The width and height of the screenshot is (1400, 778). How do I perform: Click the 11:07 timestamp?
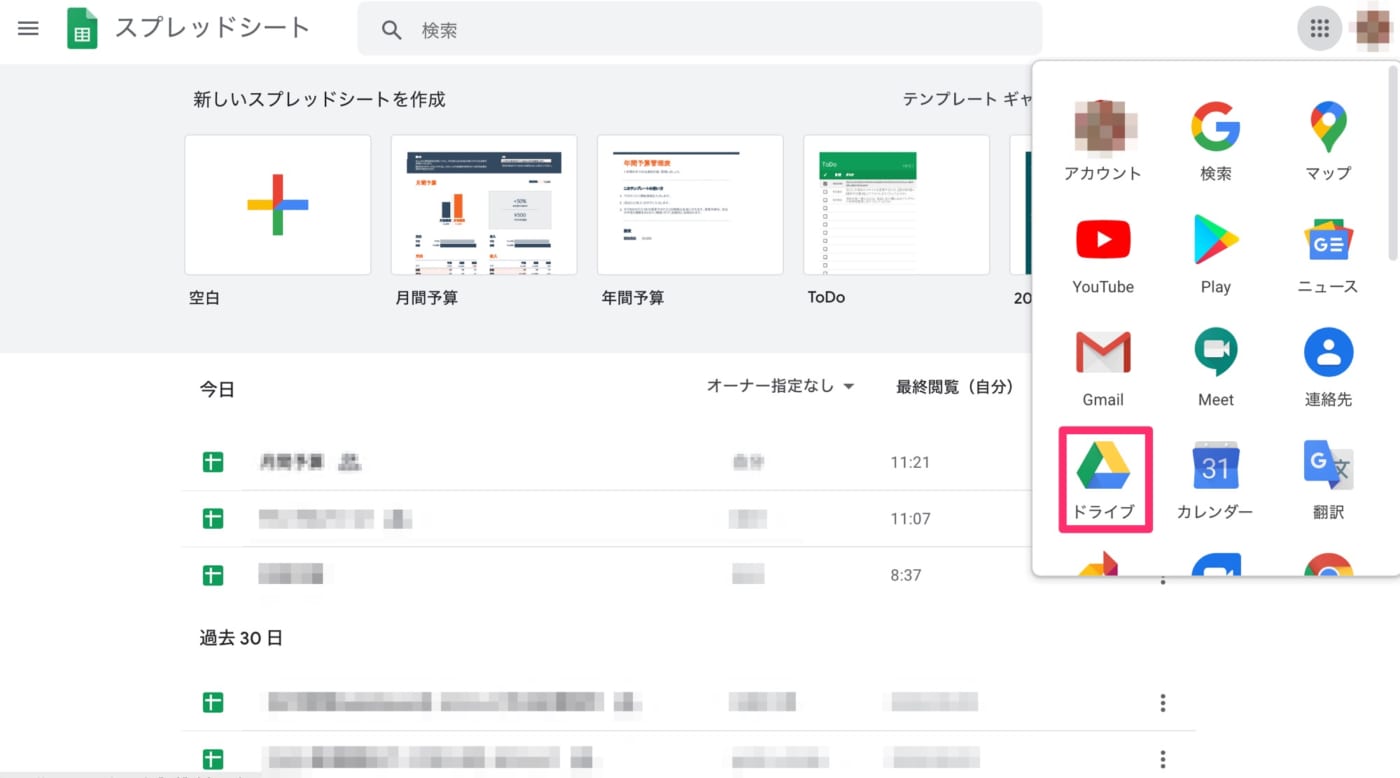pyautogui.click(x=910, y=519)
